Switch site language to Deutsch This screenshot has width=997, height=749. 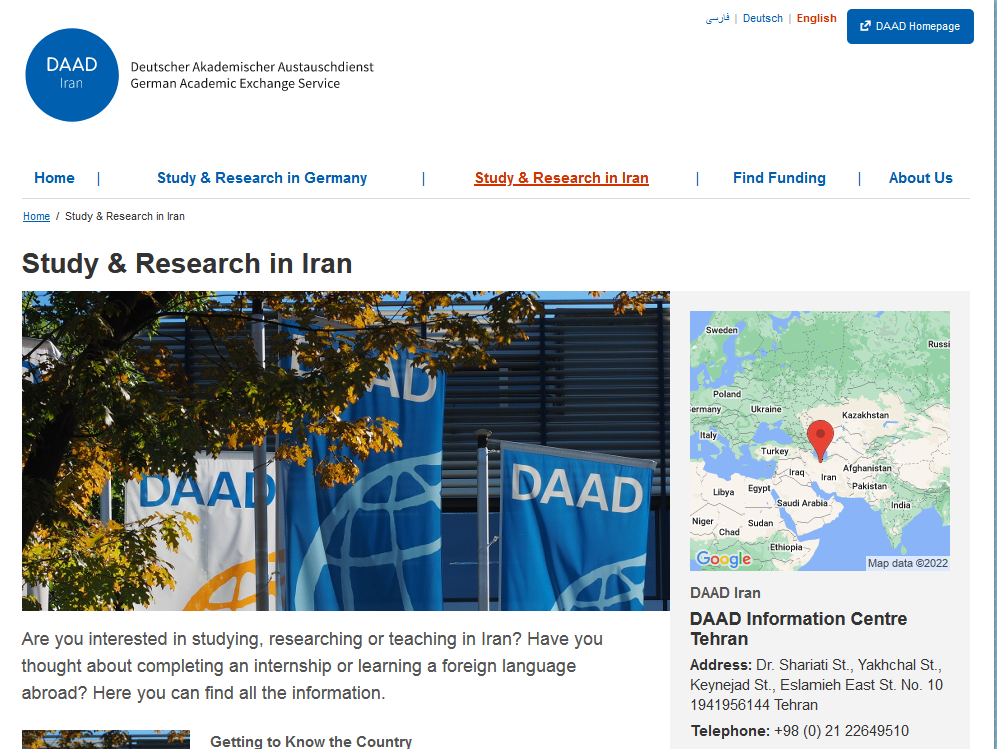[x=762, y=18]
